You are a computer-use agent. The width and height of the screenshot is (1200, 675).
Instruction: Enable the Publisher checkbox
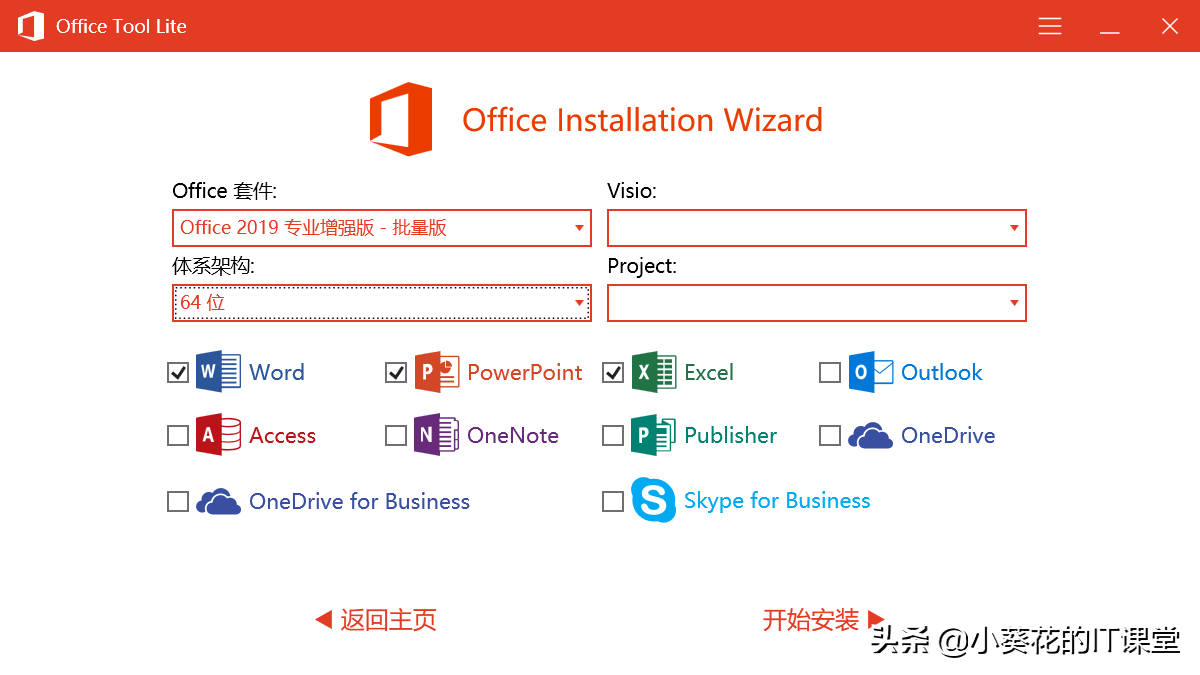613,436
